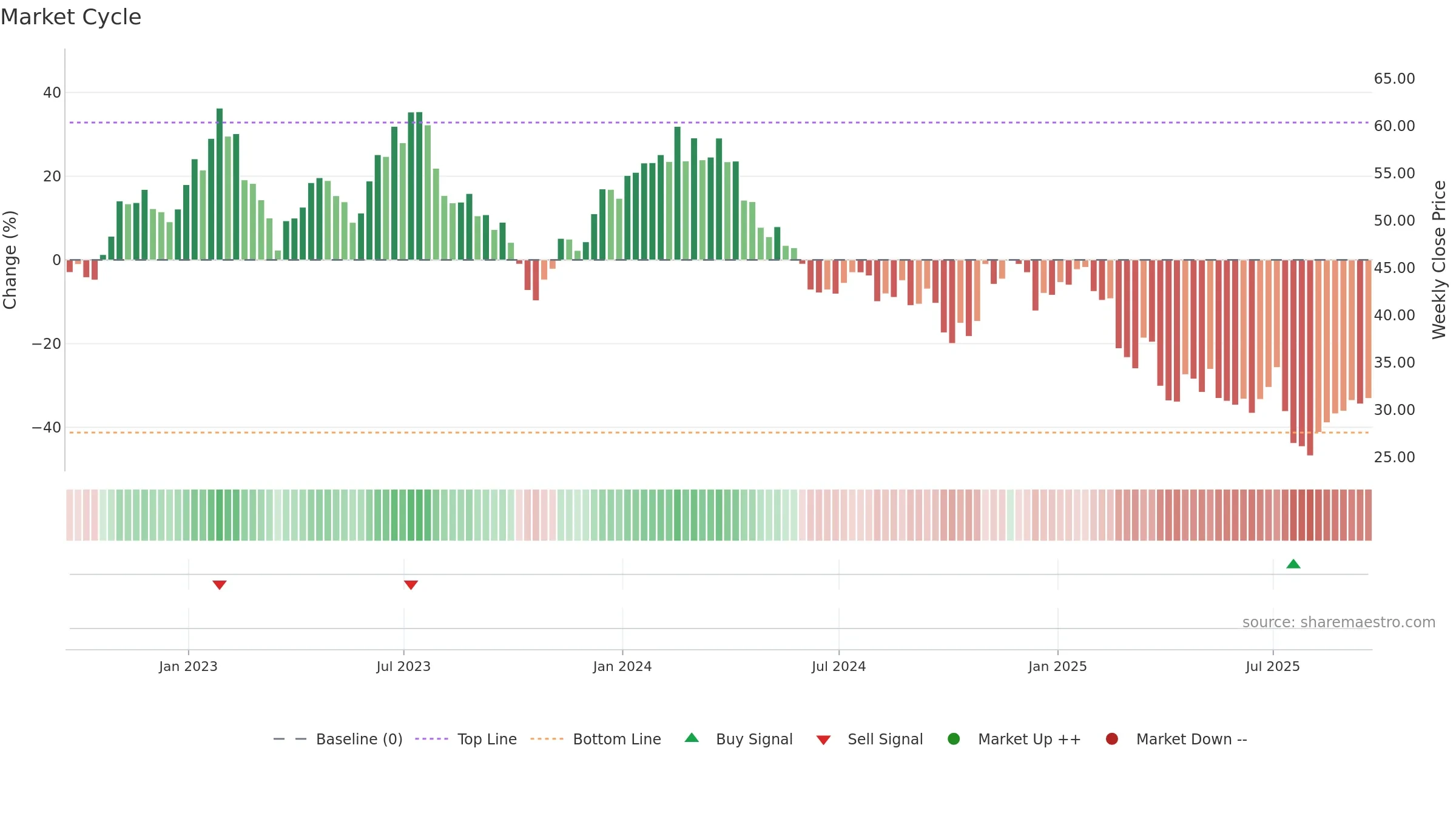The width and height of the screenshot is (1456, 819).
Task: Click the −20 tick on the left axis
Action: coord(47,344)
